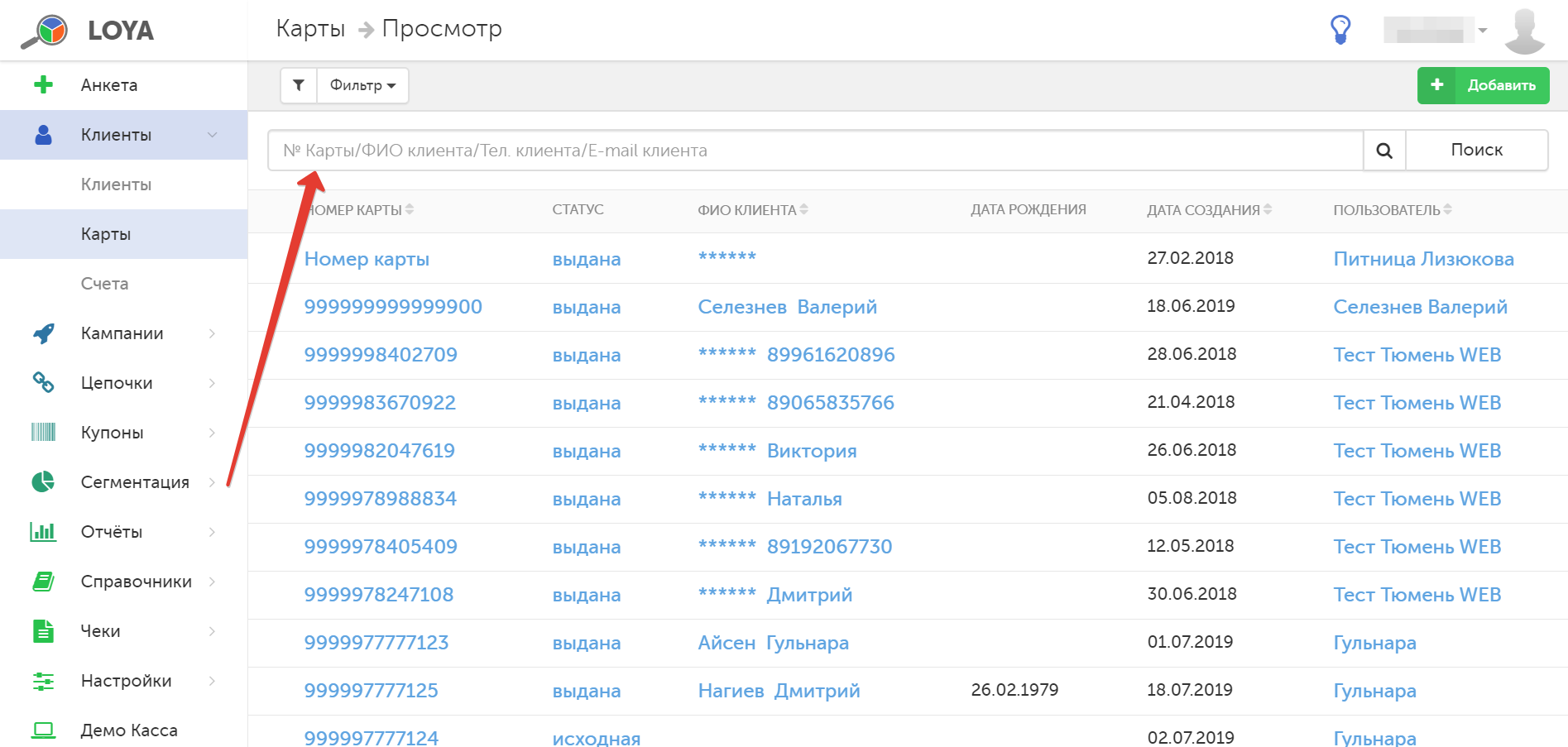Open user Питница Лизюкова link
Screen dimensions: 1568x747
coord(1423,259)
